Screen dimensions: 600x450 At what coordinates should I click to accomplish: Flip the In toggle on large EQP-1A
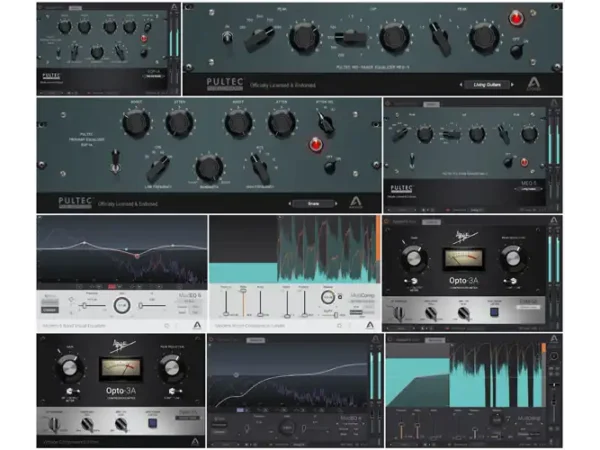[x=115, y=162]
